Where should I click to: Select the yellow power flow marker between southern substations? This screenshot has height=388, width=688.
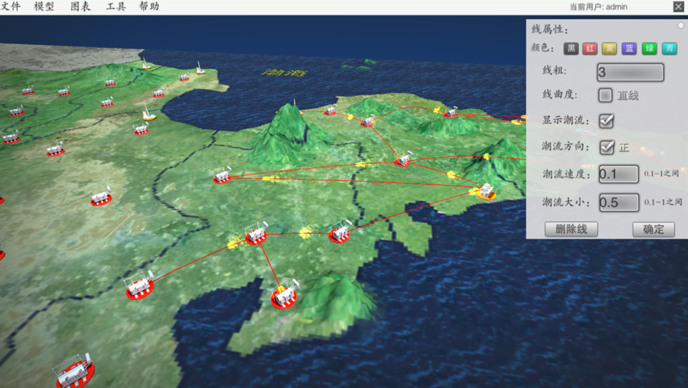click(305, 232)
